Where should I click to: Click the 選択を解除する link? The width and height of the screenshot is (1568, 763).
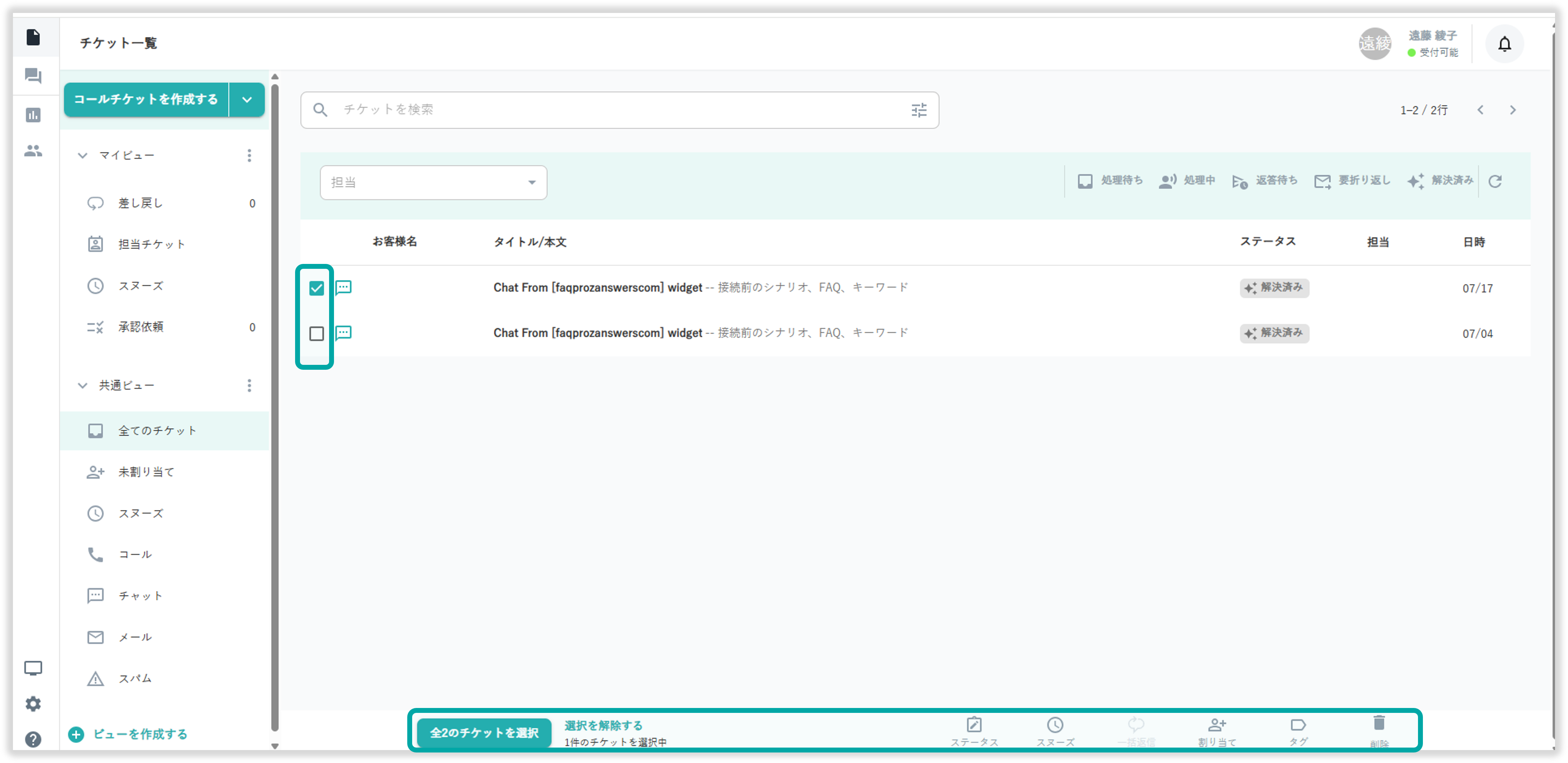point(603,725)
